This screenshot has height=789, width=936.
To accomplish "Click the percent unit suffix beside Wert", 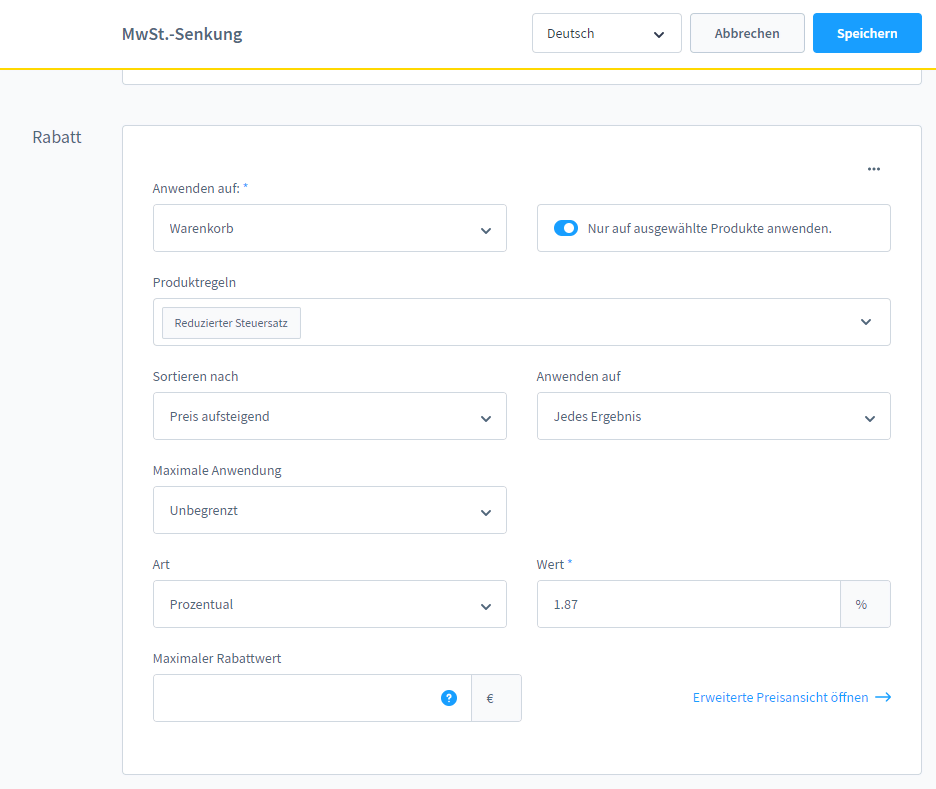I will 865,604.
